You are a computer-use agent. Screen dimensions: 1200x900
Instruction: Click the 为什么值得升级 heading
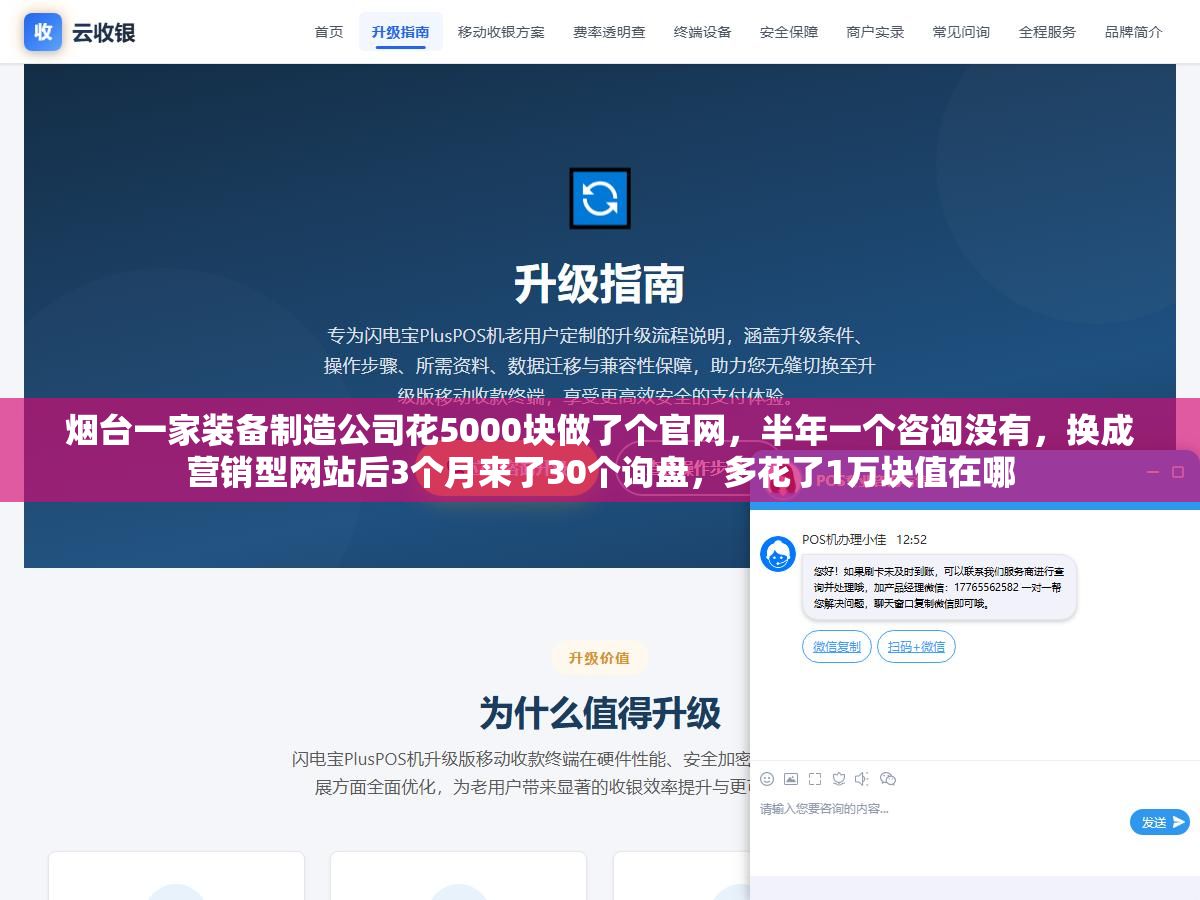tap(600, 714)
